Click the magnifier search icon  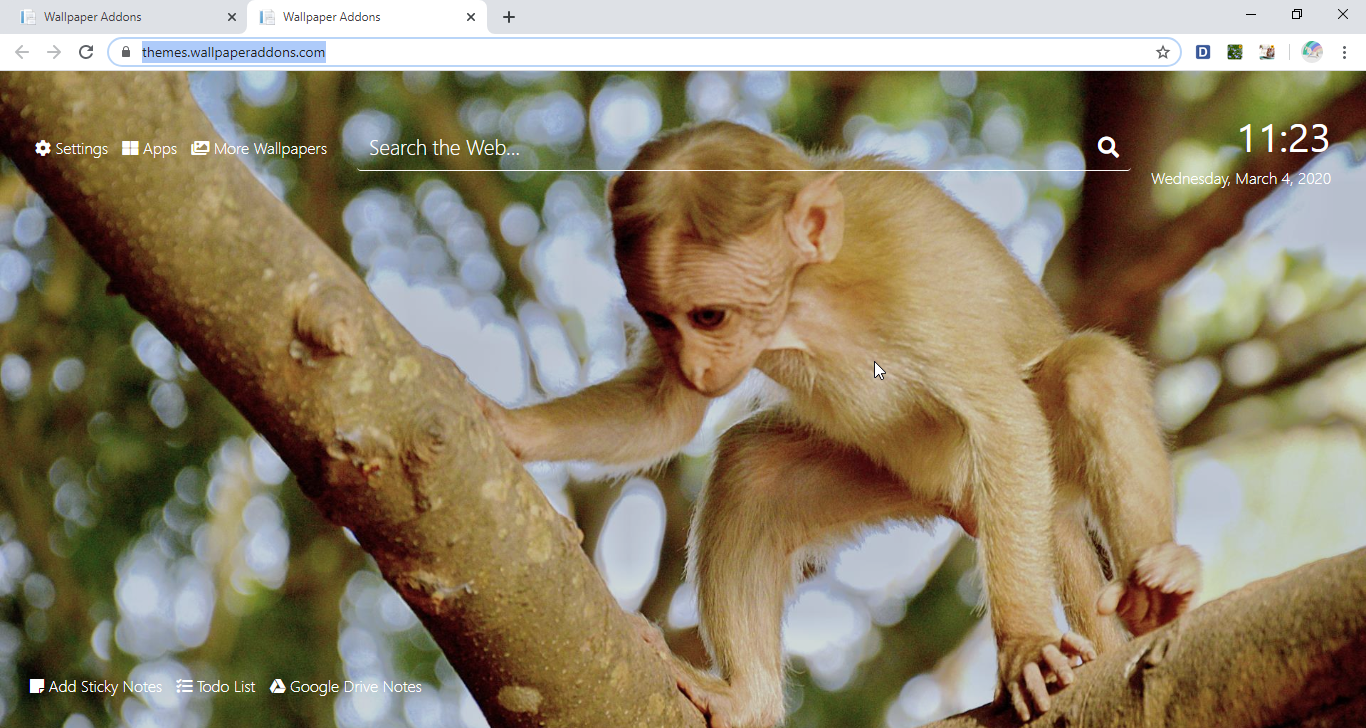point(1108,147)
